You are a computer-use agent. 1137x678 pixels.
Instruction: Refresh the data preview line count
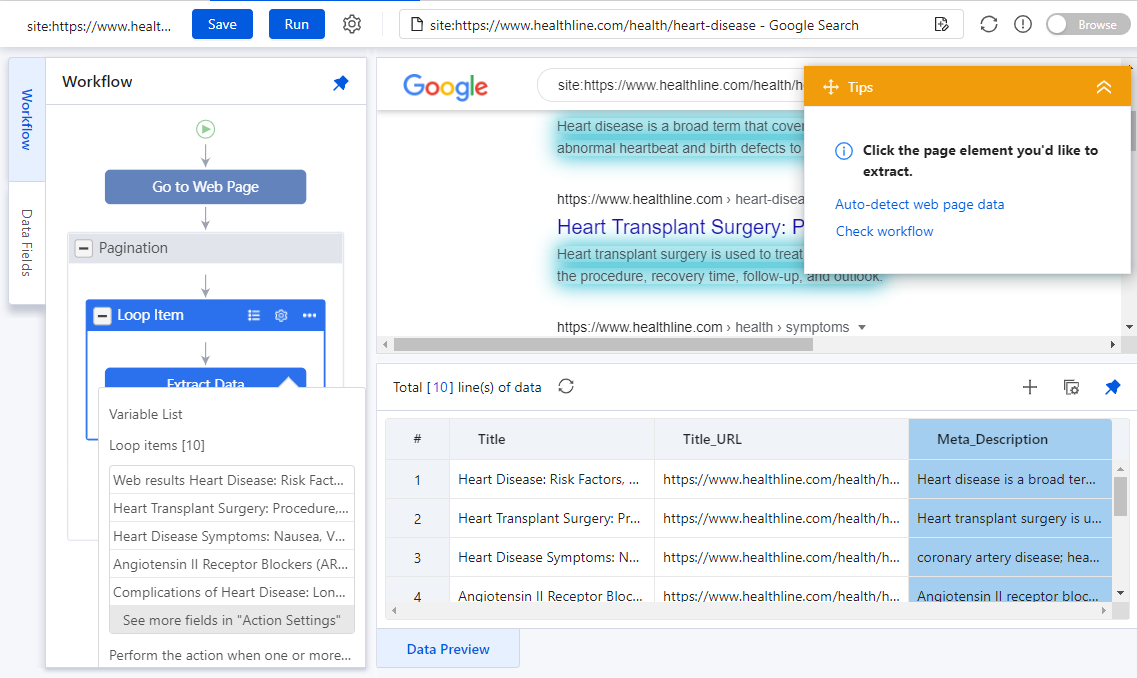566,386
